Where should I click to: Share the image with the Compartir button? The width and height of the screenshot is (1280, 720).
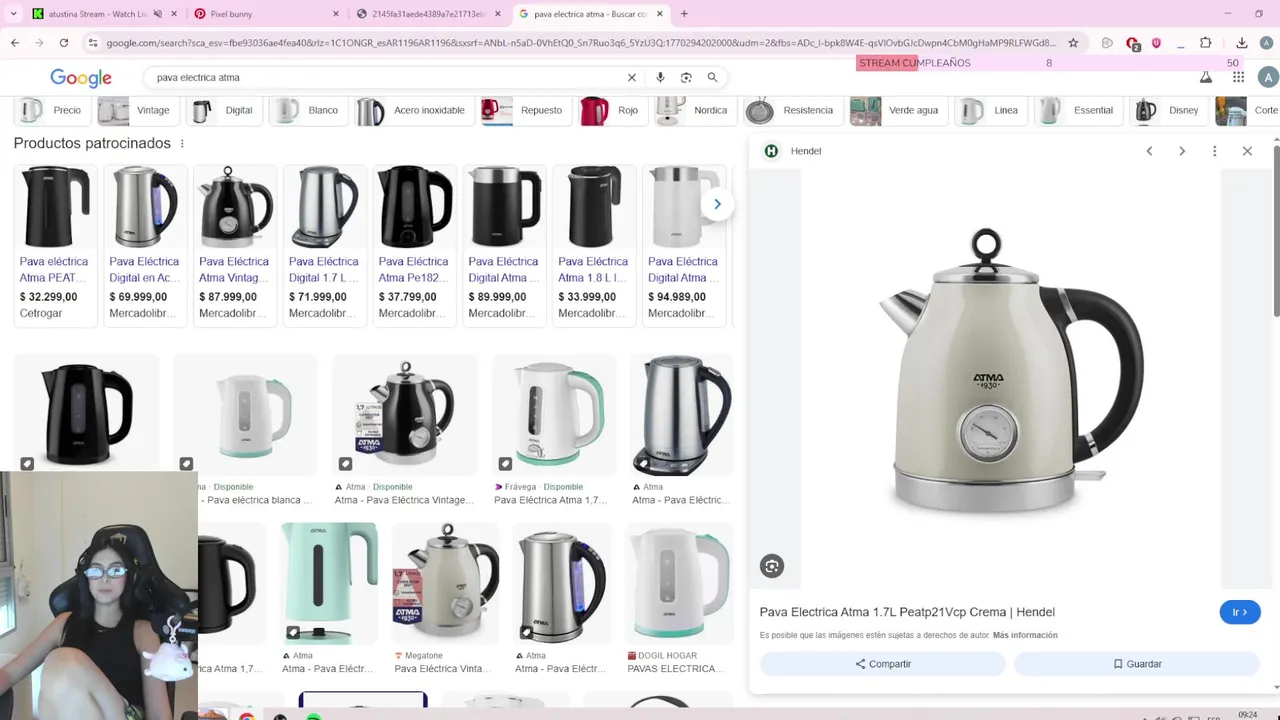click(883, 664)
